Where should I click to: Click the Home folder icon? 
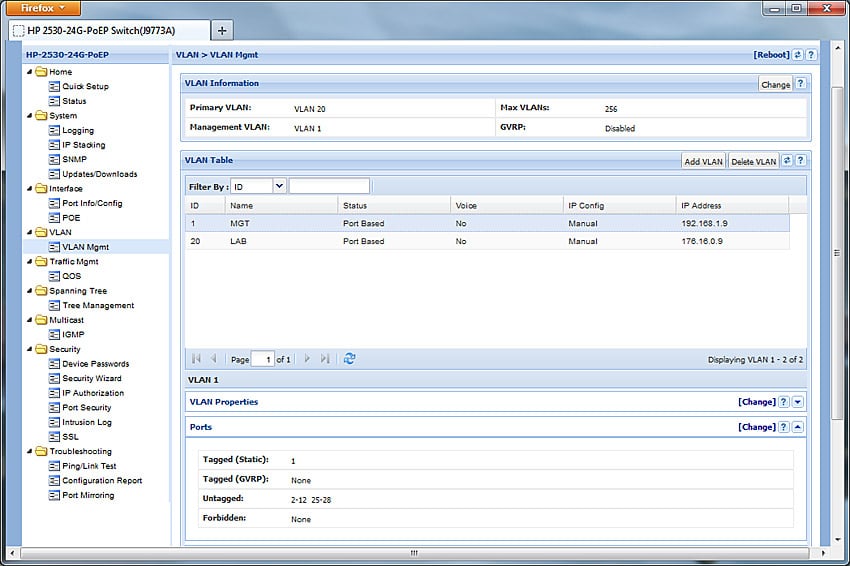(x=41, y=72)
